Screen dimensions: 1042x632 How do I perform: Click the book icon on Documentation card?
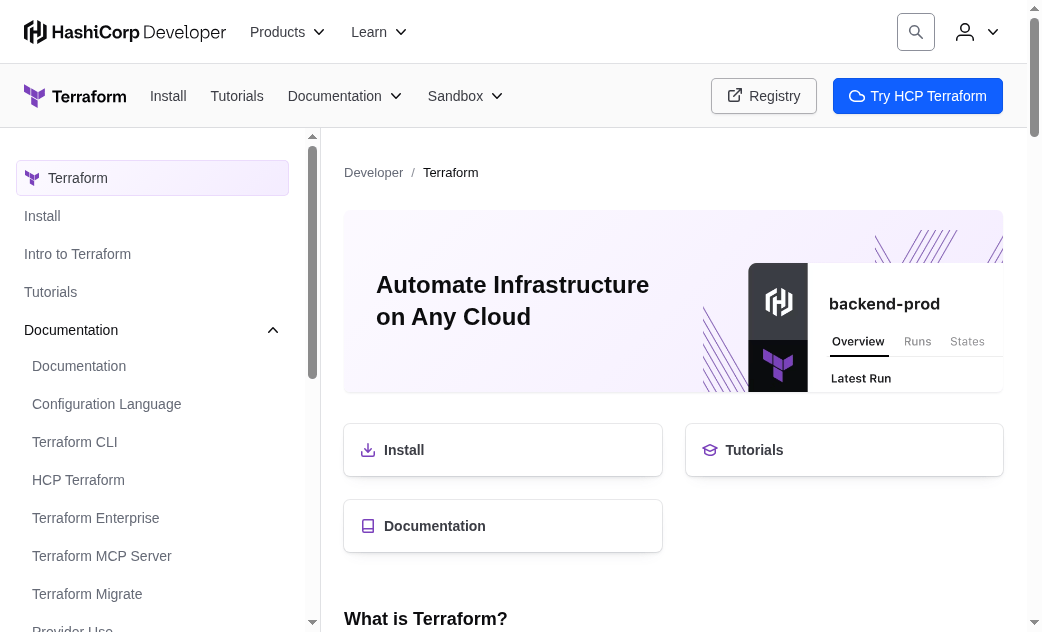[367, 526]
